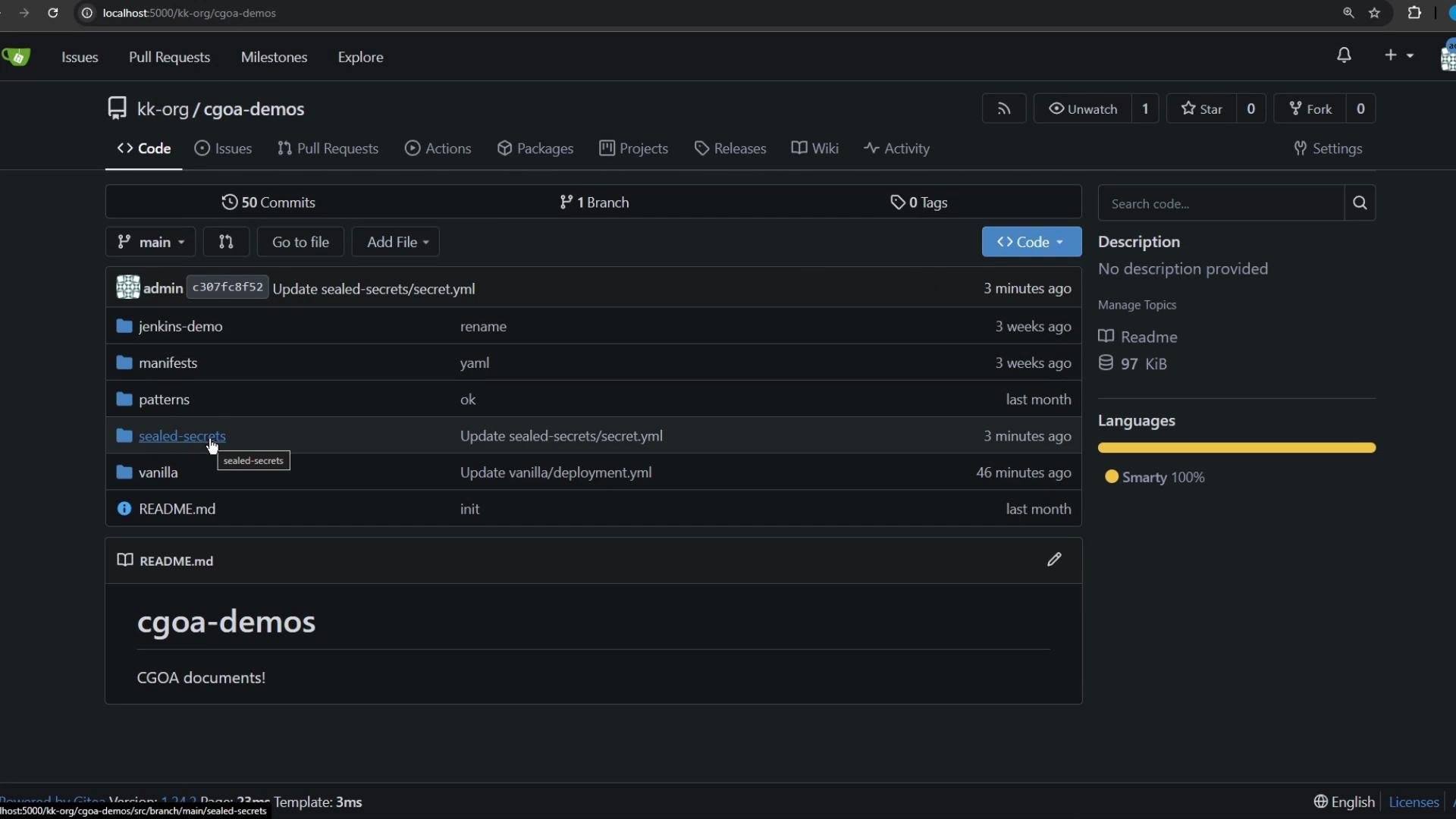Screen dimensions: 1456x819
Task: Open the kk-org organization link
Action: tap(162, 109)
